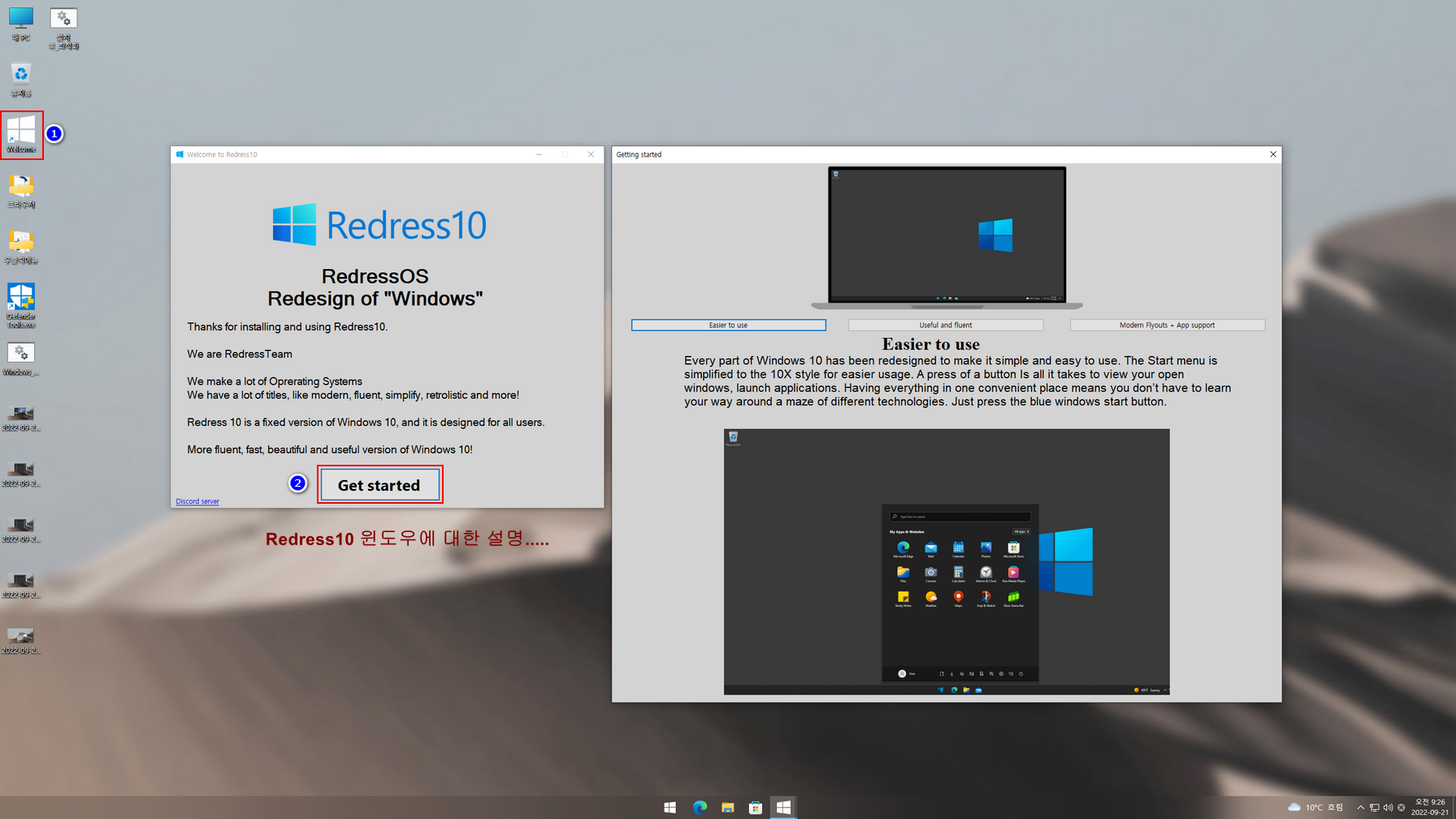The height and width of the screenshot is (819, 1456).
Task: Close the Getting started window
Action: coord(1272,154)
